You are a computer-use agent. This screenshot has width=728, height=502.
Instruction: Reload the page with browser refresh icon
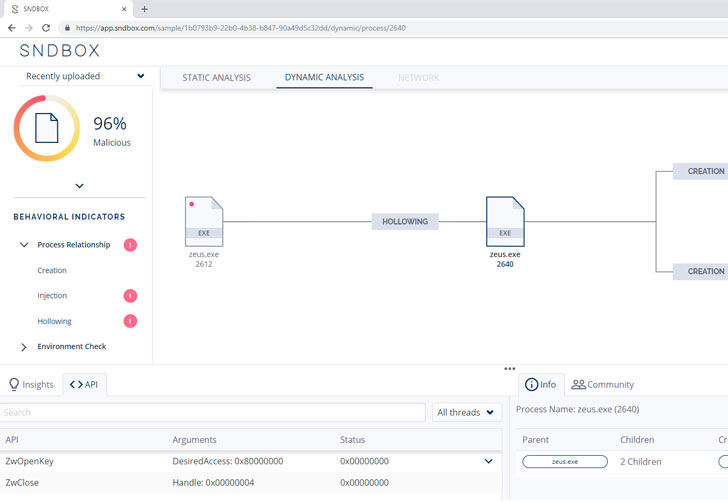pos(46,28)
